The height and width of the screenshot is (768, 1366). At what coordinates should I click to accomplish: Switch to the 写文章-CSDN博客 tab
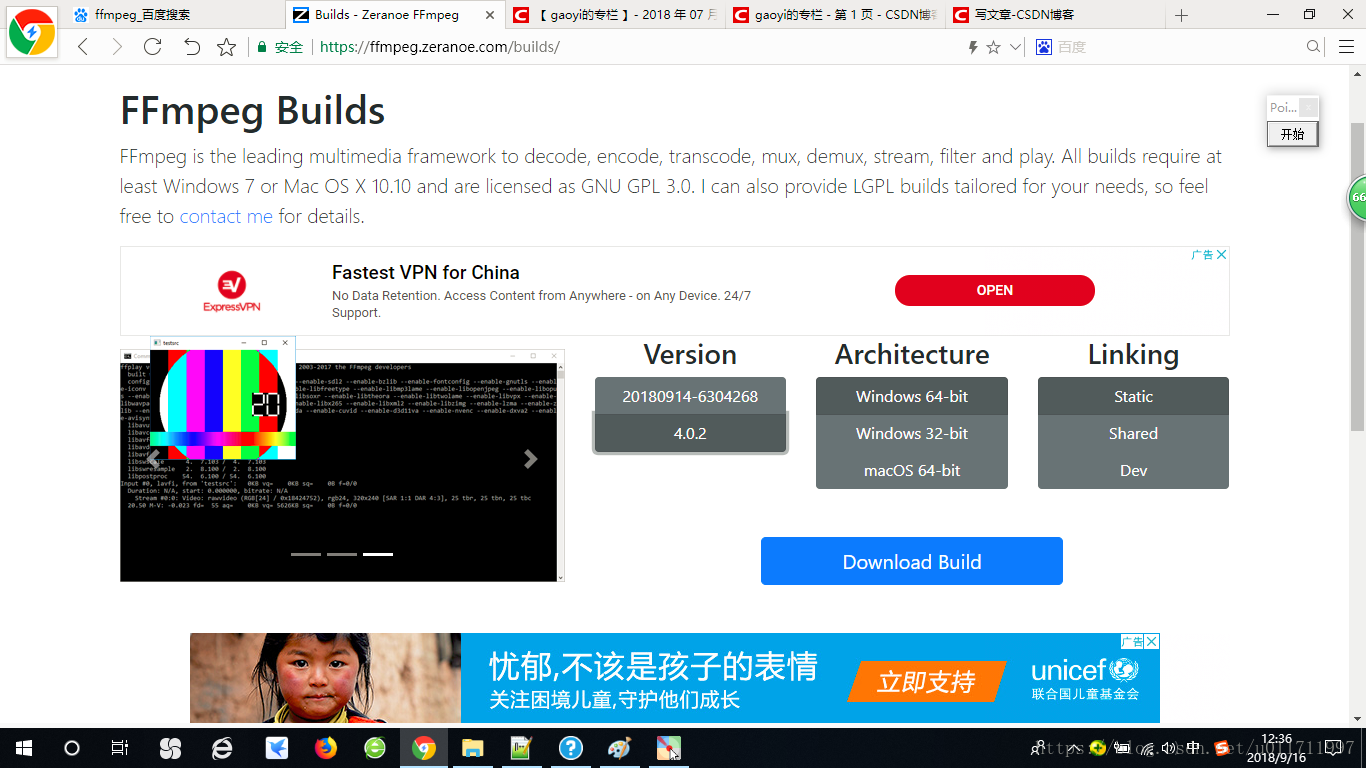1054,15
